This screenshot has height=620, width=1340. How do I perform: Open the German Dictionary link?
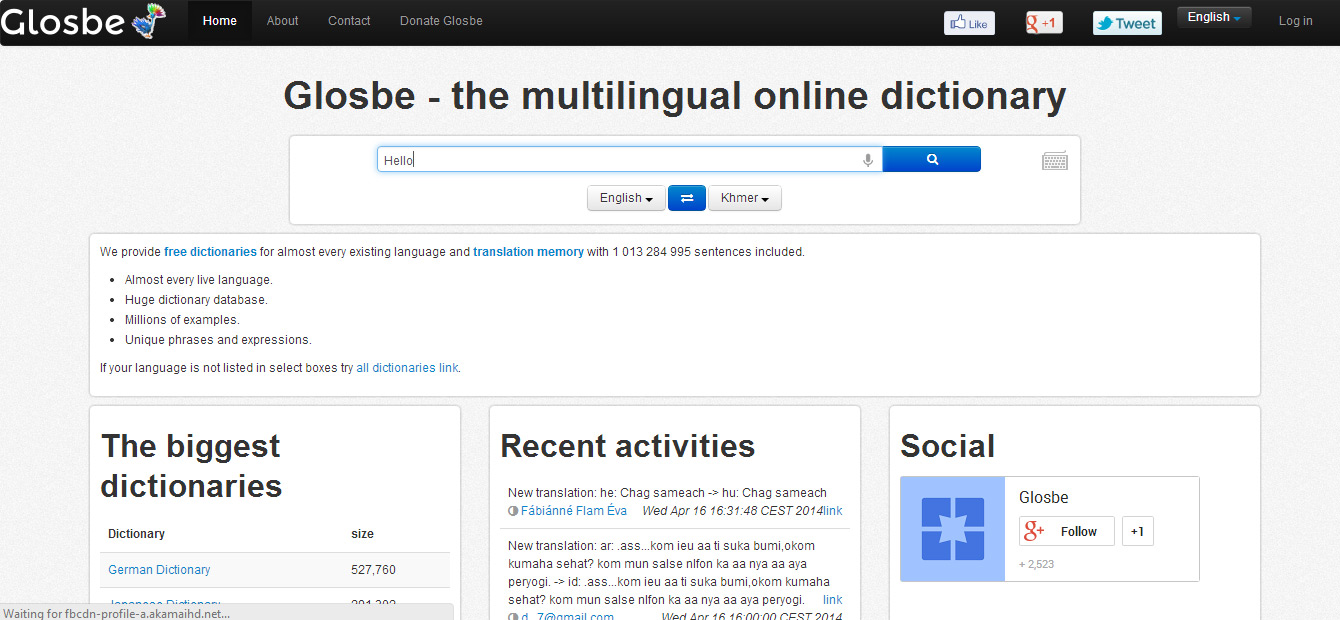point(159,569)
